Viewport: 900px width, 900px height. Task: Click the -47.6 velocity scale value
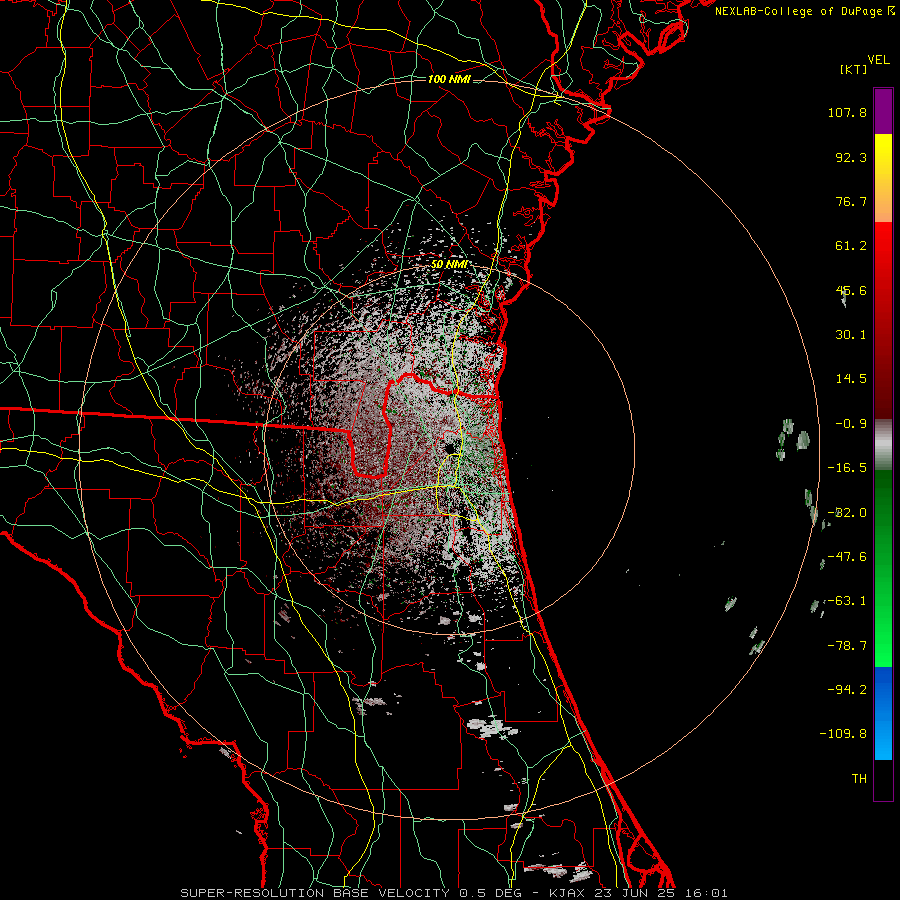coord(847,557)
